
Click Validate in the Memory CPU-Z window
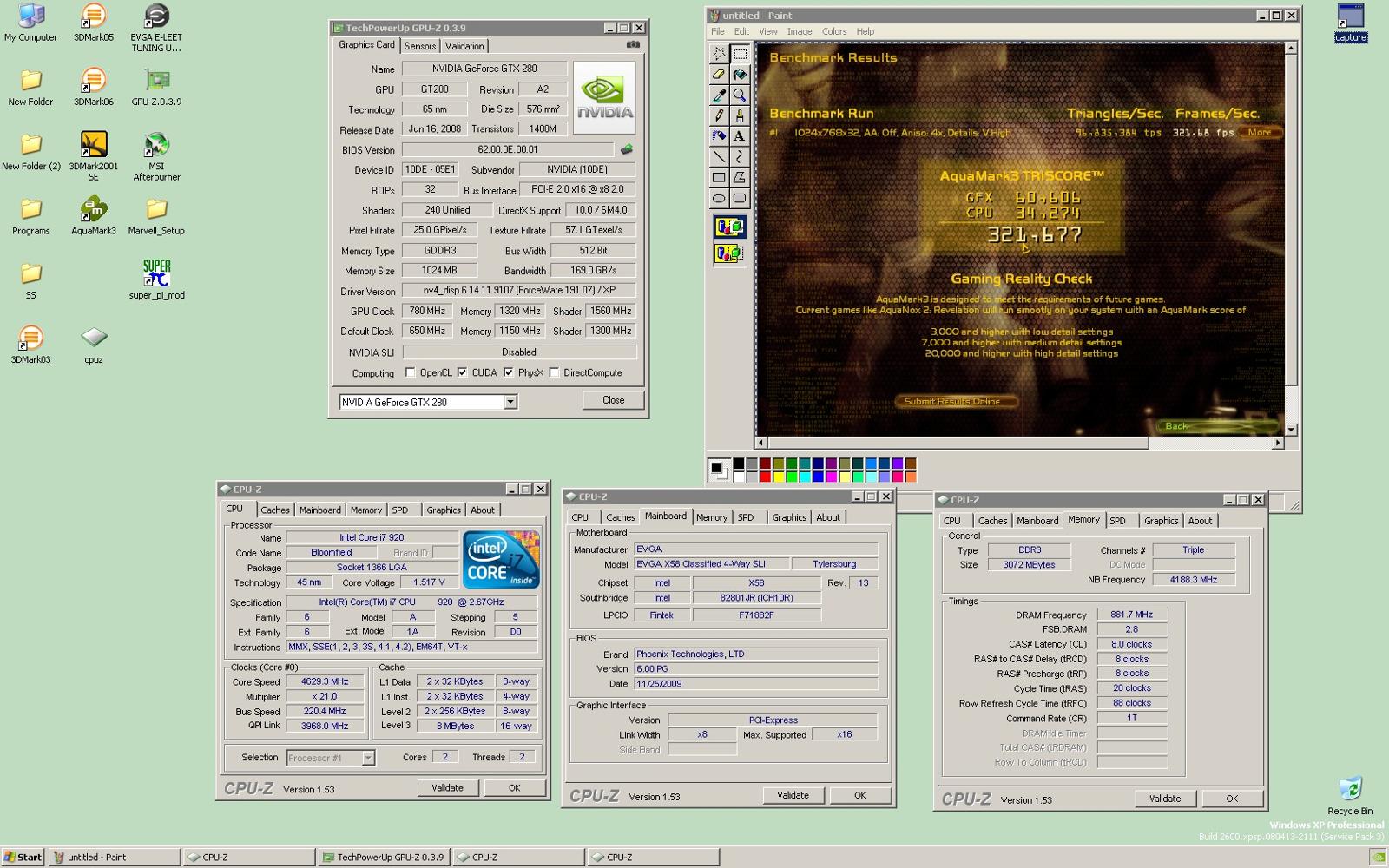(1165, 799)
